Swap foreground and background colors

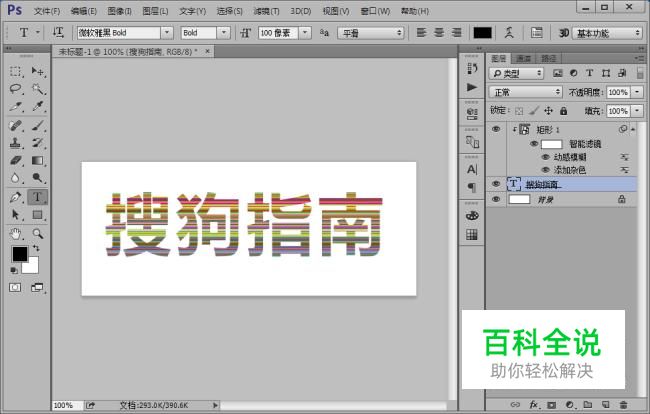36,248
